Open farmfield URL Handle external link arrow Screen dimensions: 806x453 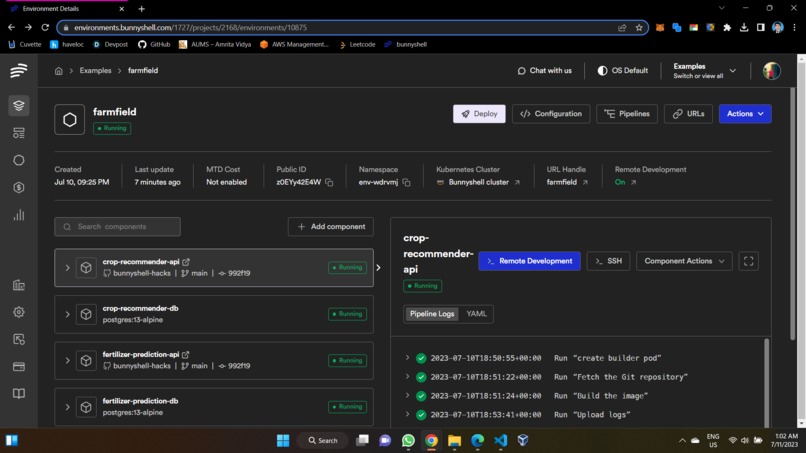[x=585, y=183]
